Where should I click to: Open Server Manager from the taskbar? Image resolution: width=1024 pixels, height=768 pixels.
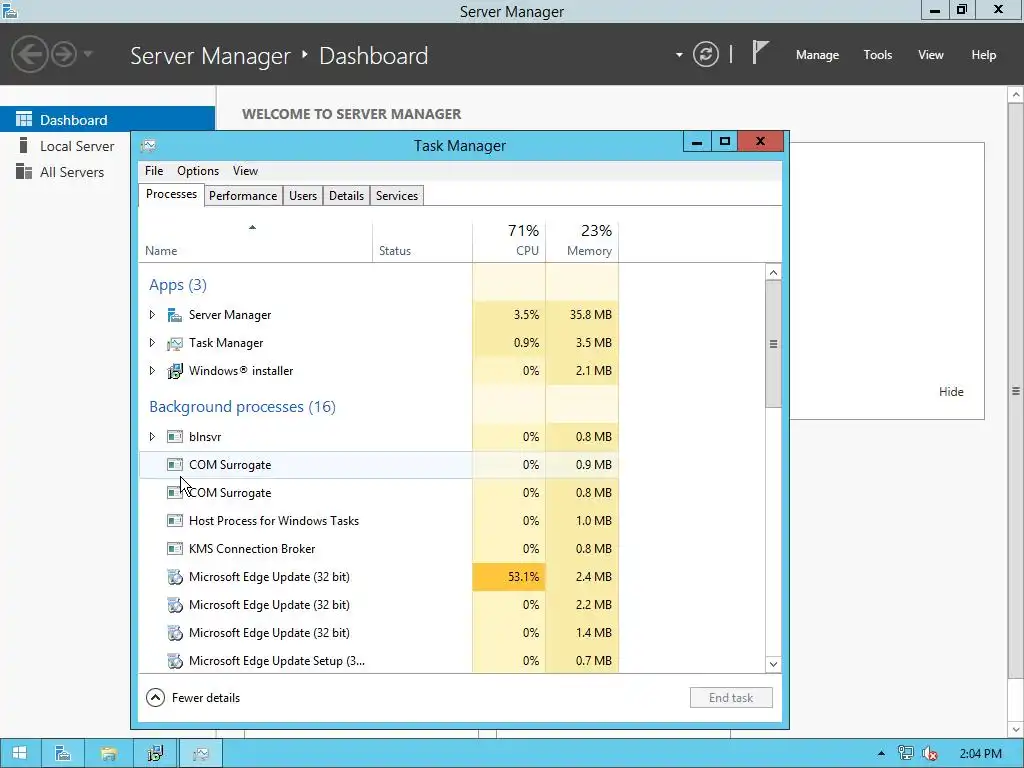point(63,754)
